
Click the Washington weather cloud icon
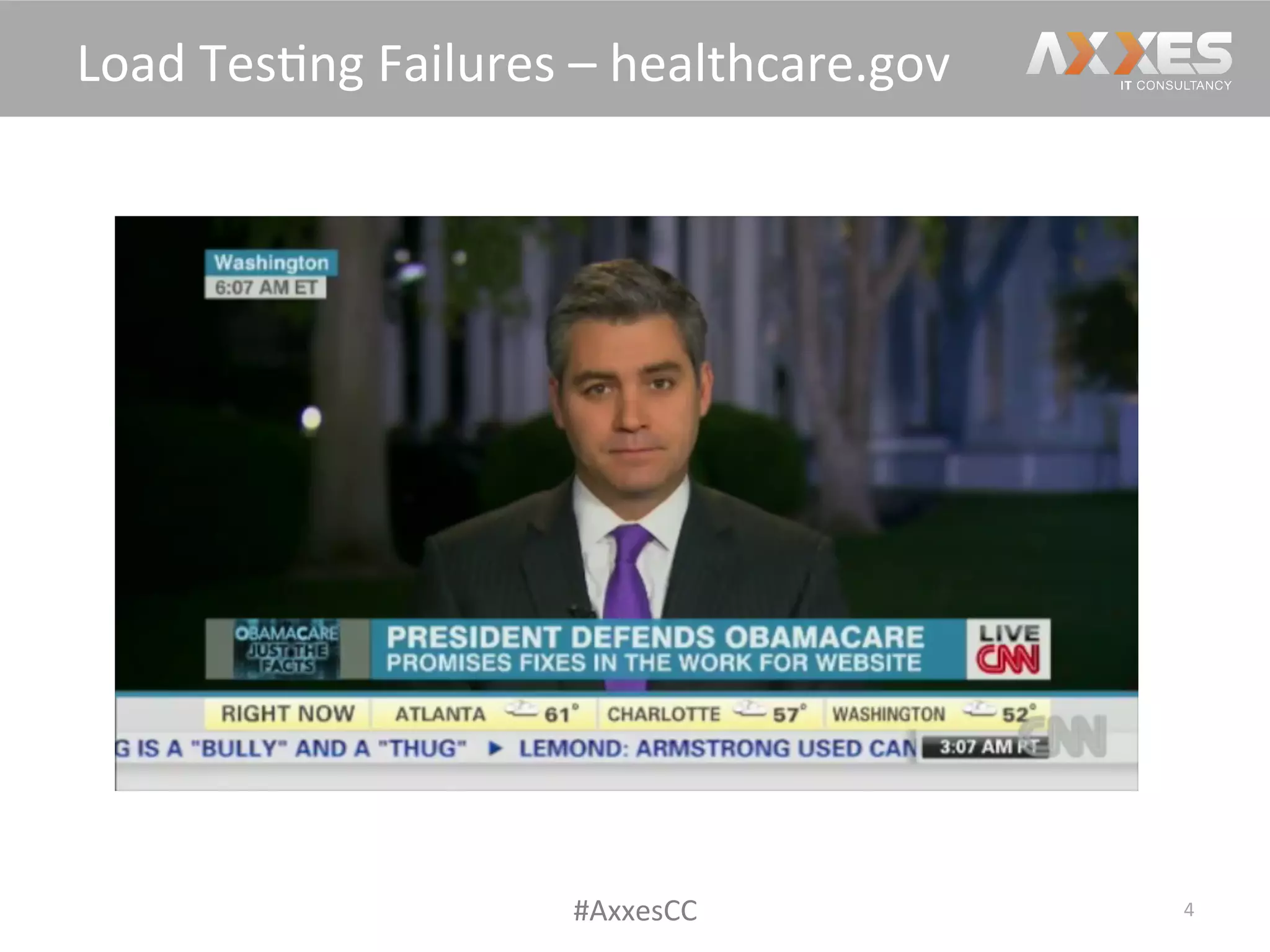[979, 710]
